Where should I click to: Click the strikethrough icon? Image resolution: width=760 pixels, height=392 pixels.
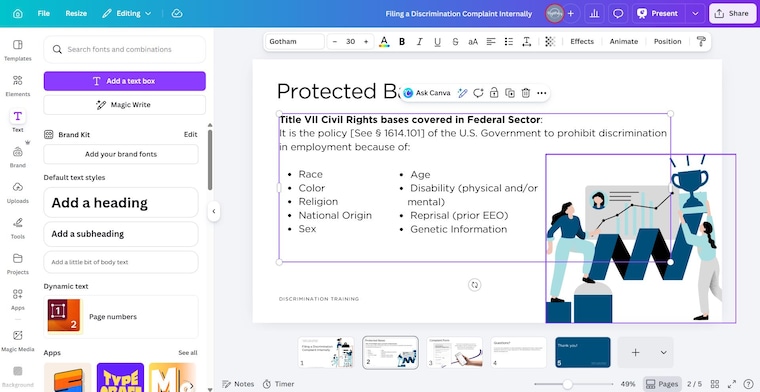click(455, 42)
